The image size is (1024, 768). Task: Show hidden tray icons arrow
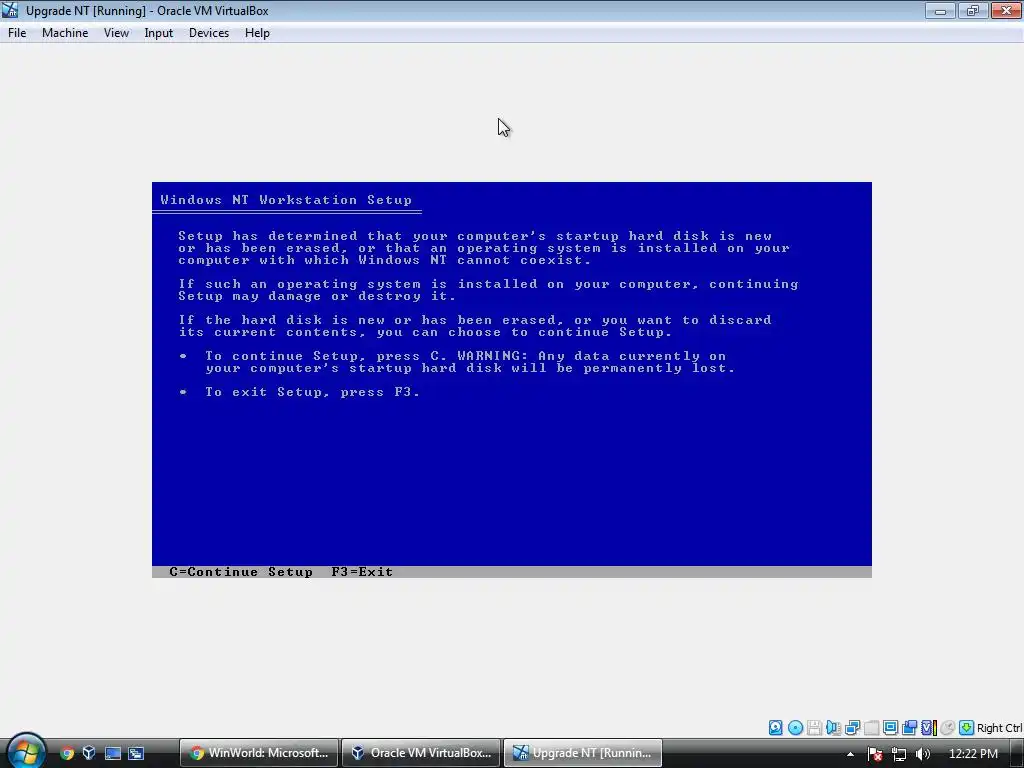850,754
